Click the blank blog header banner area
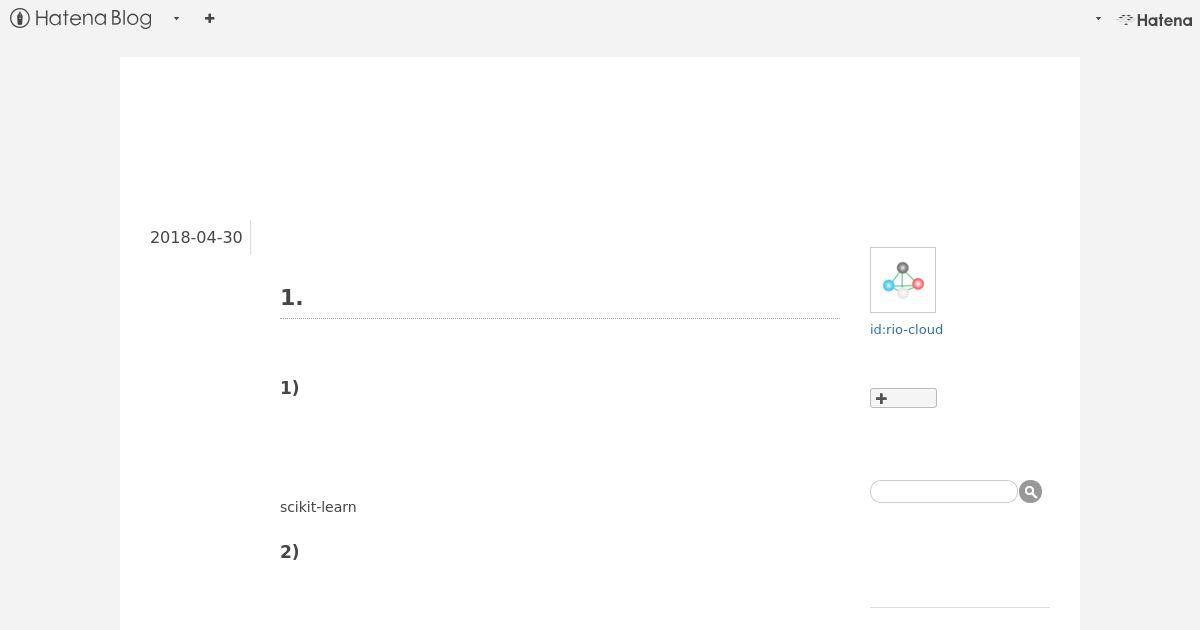Screen dimensions: 1200x630 pyautogui.click(x=600, y=130)
